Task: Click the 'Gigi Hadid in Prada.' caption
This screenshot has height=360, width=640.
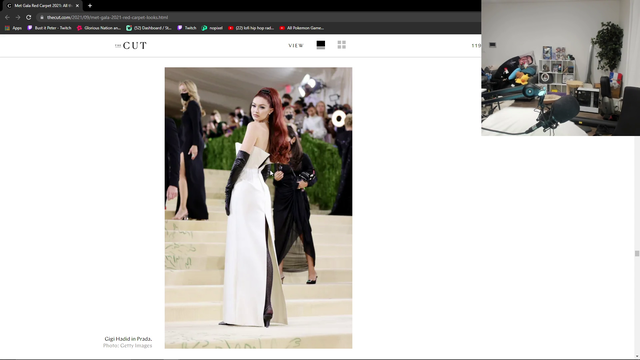Action: (128, 339)
